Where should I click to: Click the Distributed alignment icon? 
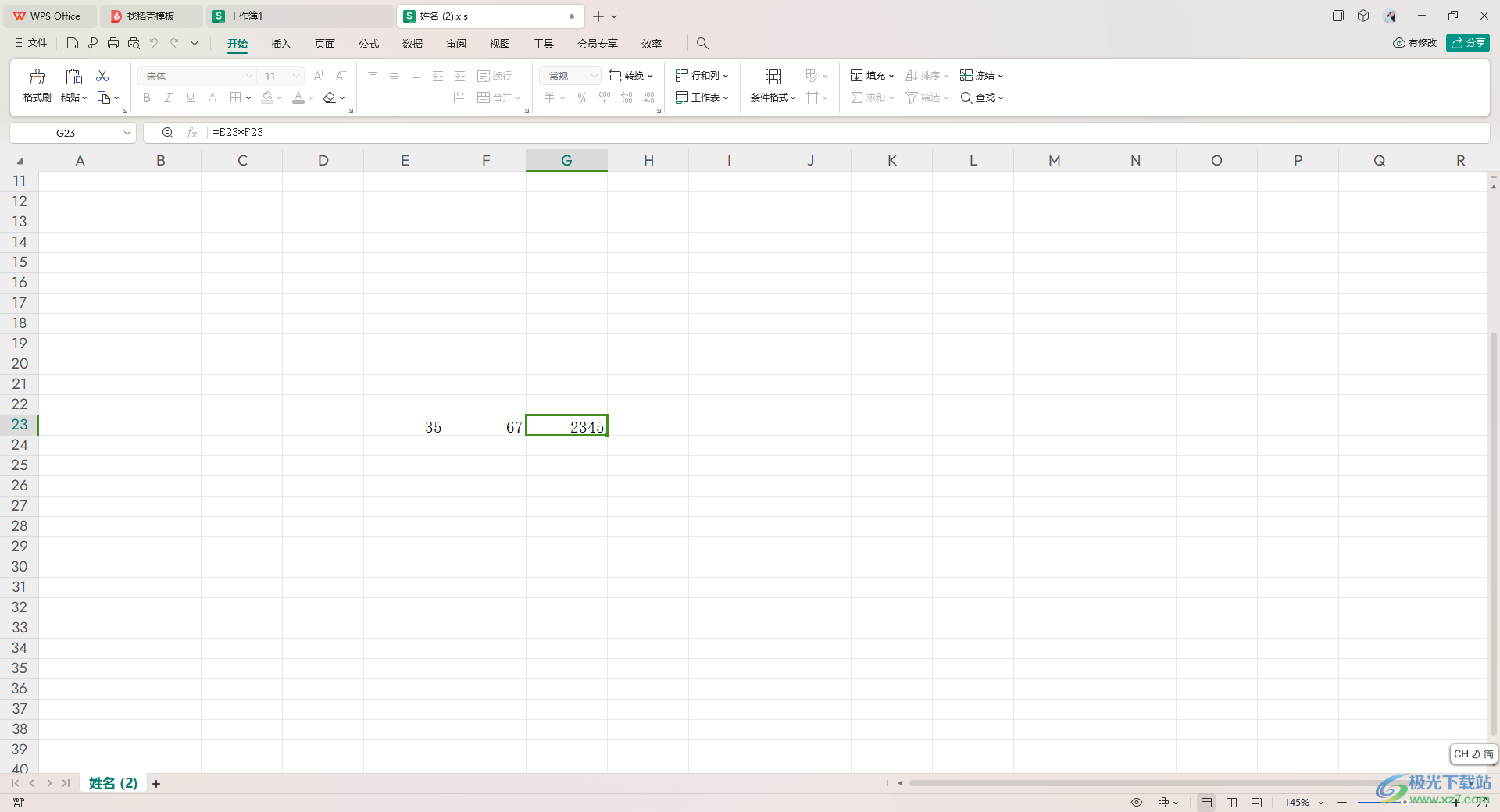[460, 98]
